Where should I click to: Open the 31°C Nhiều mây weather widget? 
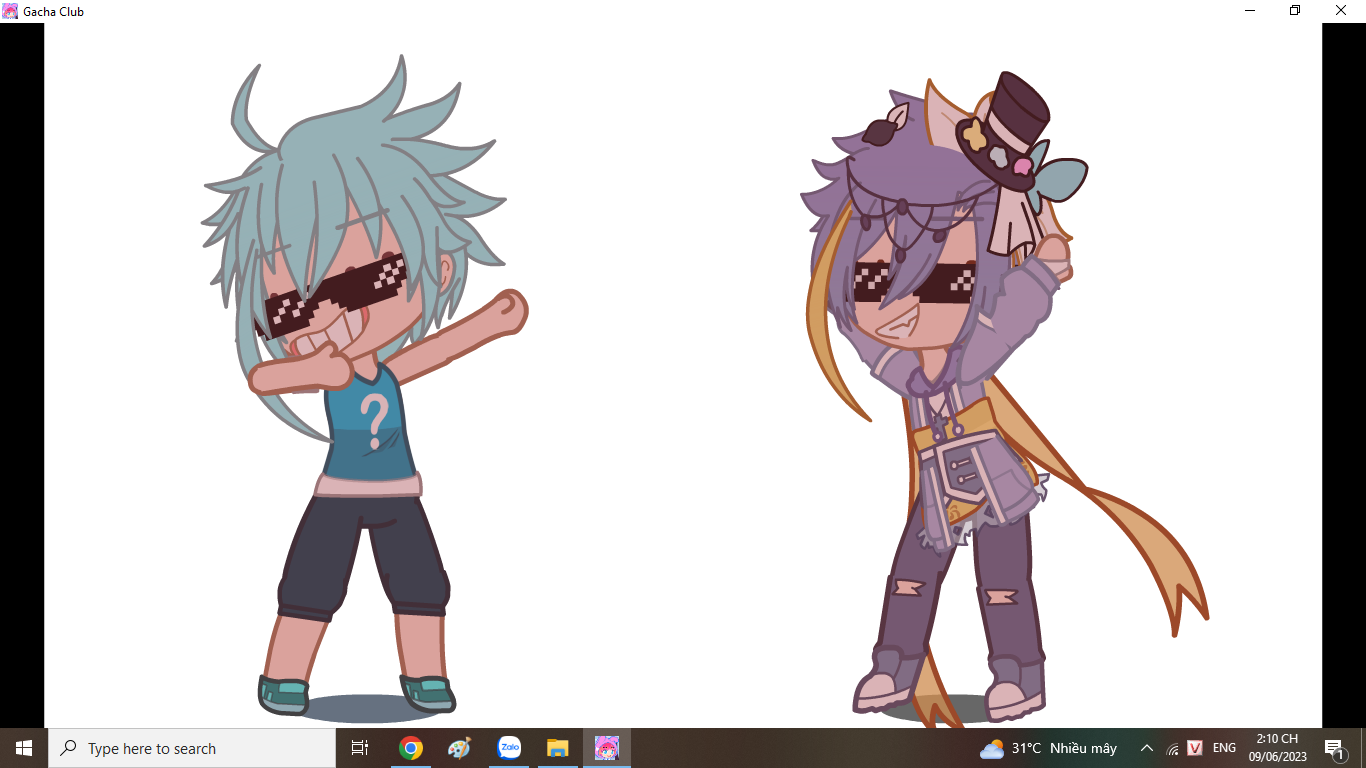[x=1049, y=748]
